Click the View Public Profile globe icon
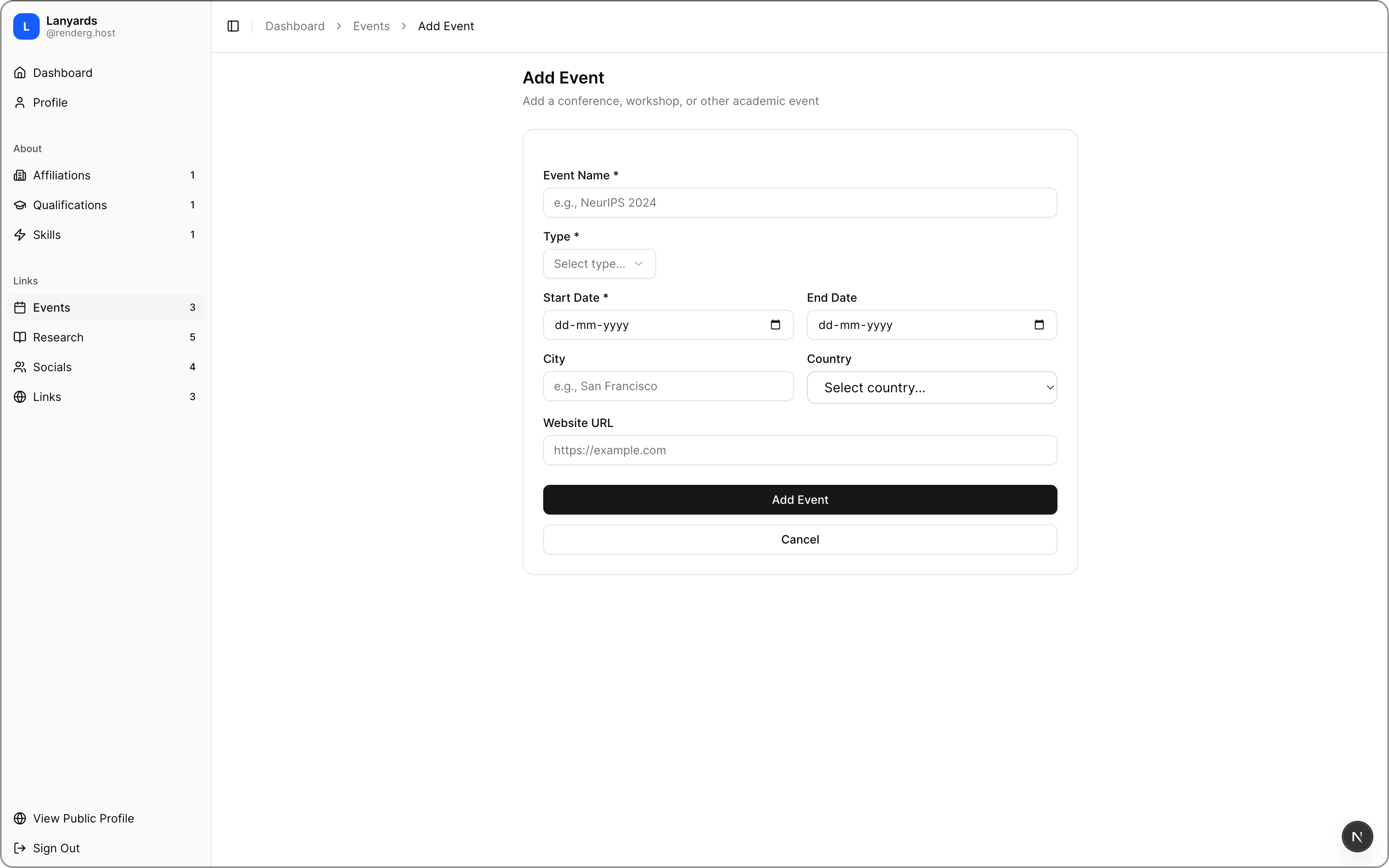The width and height of the screenshot is (1389, 868). click(x=20, y=818)
